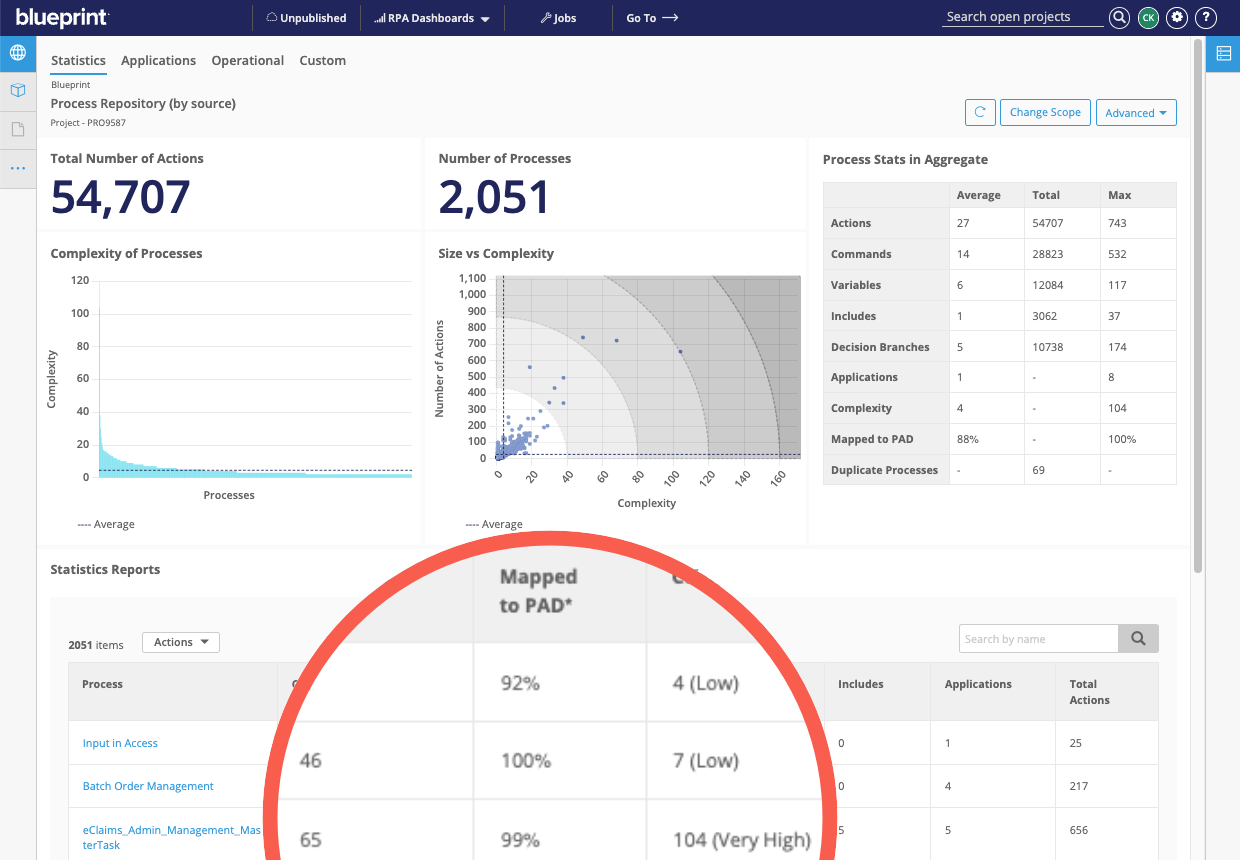
Task: Expand the Advanced dropdown menu
Action: 1136,112
